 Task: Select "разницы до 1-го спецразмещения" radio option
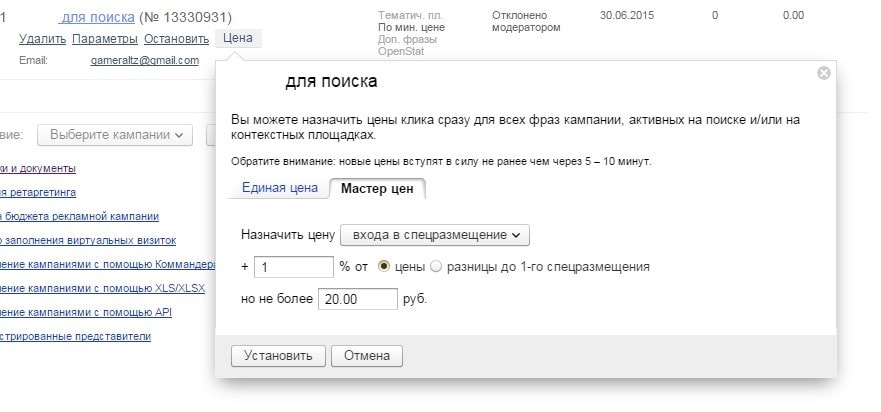[435, 267]
